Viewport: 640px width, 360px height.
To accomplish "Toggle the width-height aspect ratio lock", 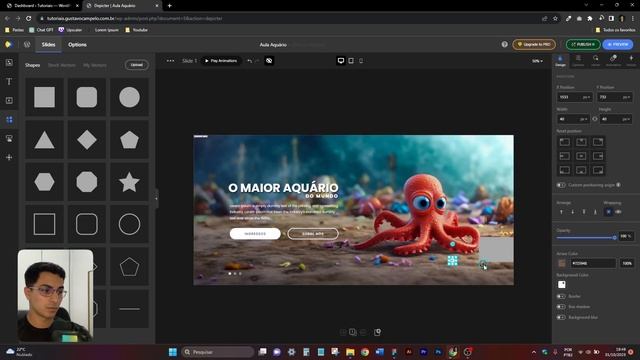I will pos(595,119).
